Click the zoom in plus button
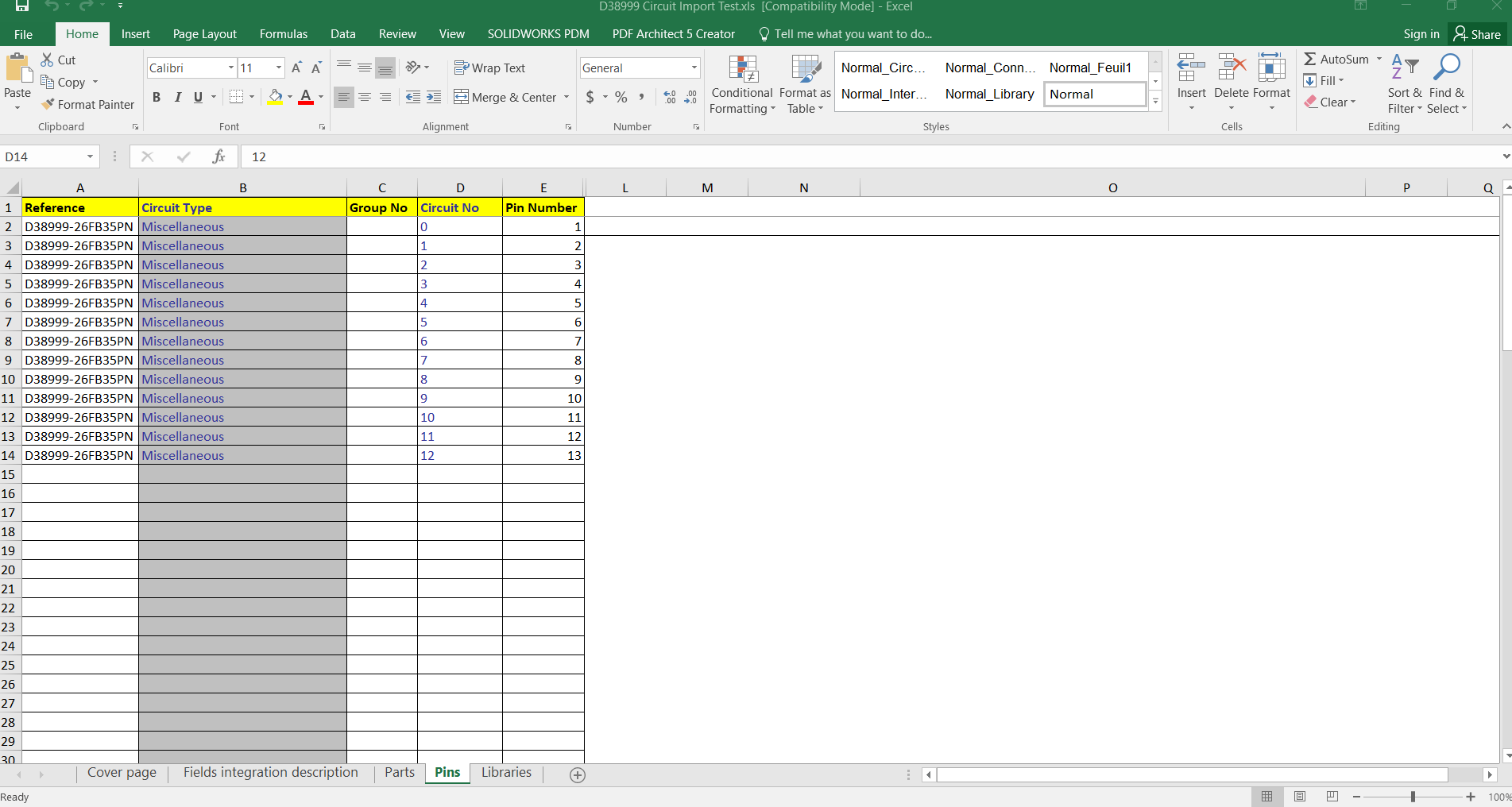 1471,797
